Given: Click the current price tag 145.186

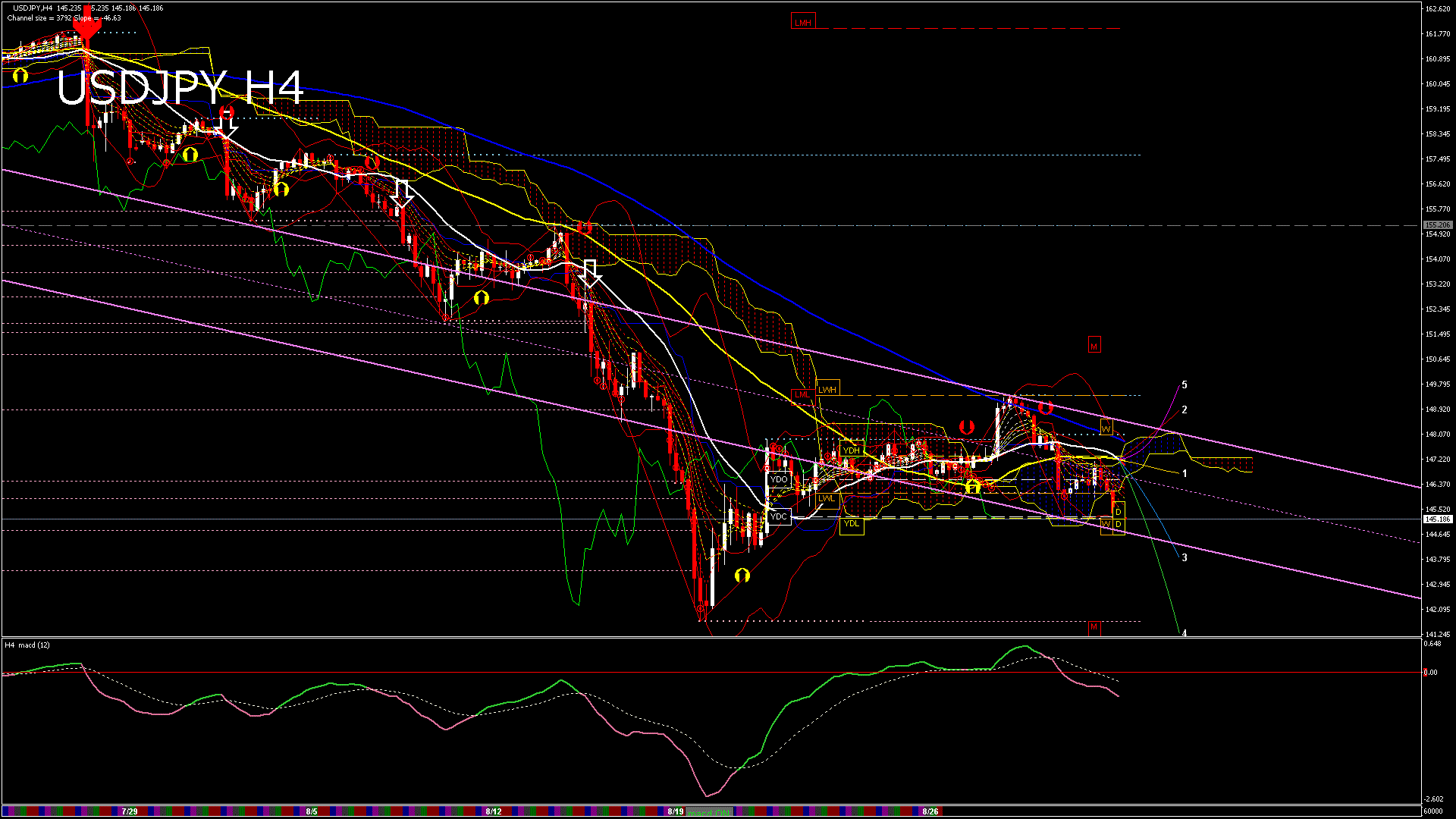Looking at the screenshot, I should [x=1437, y=519].
